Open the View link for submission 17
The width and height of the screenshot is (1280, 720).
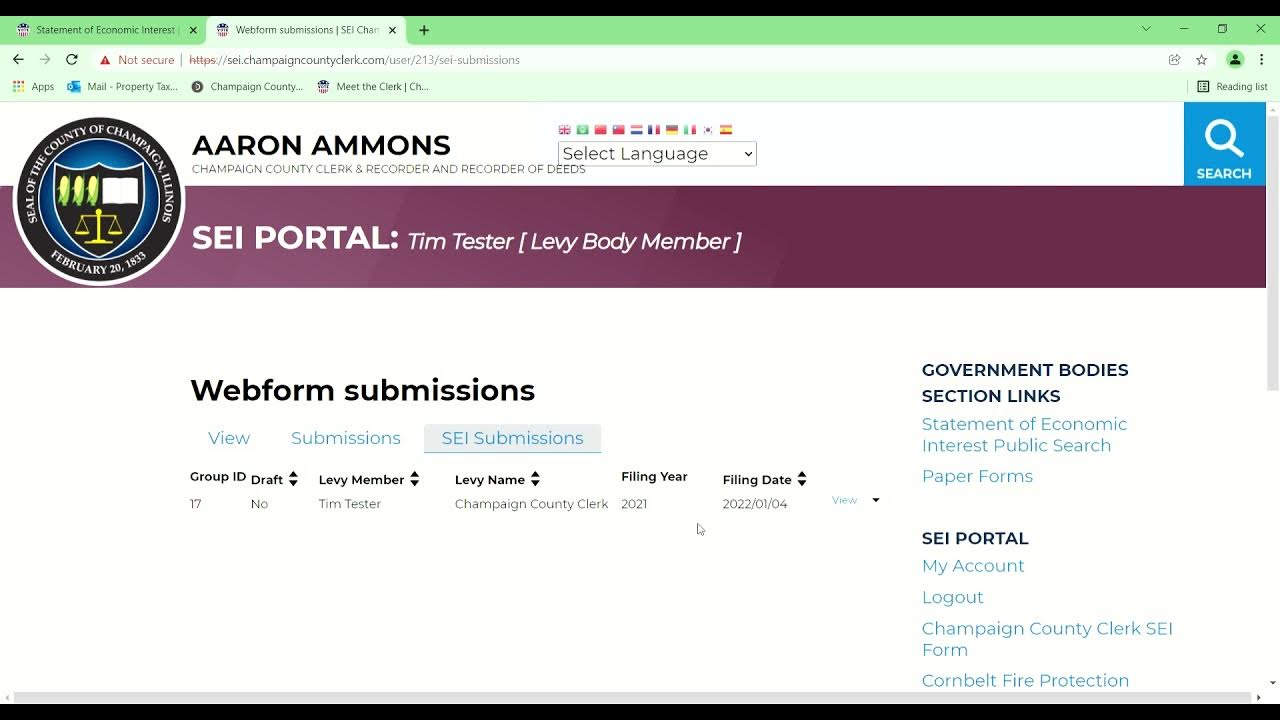tap(844, 500)
